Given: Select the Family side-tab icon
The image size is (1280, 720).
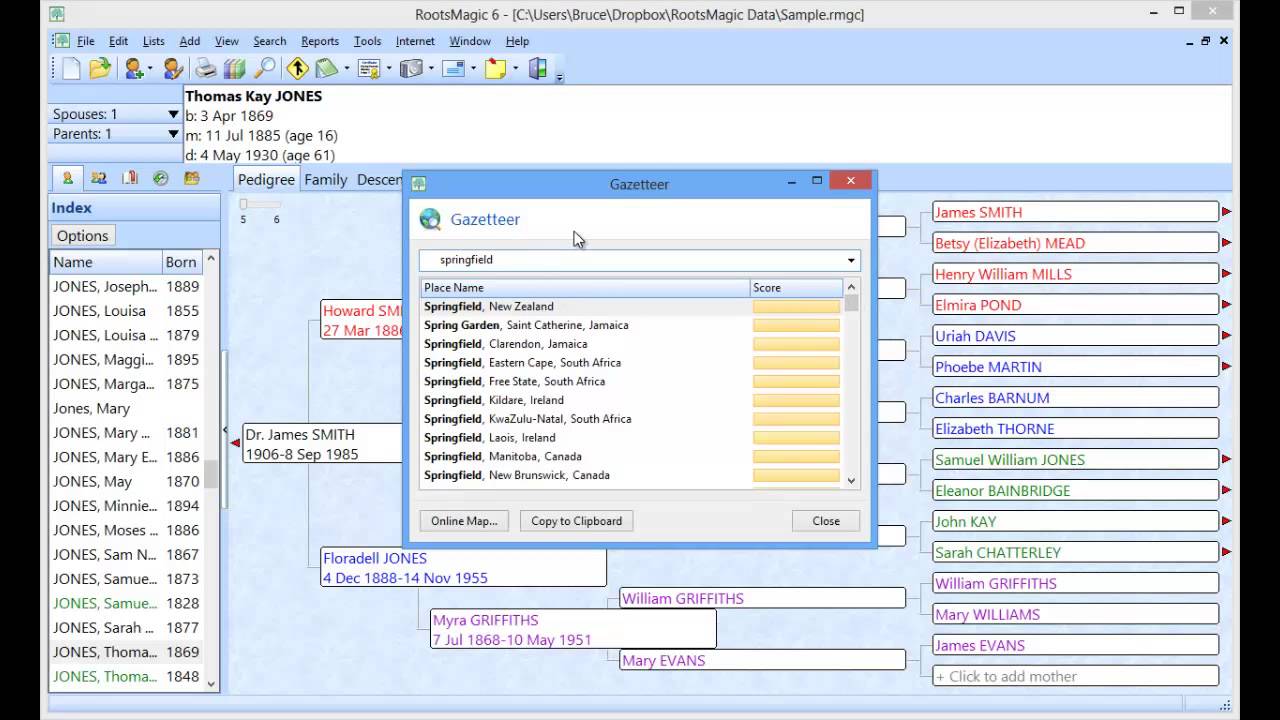Looking at the screenshot, I should [98, 178].
